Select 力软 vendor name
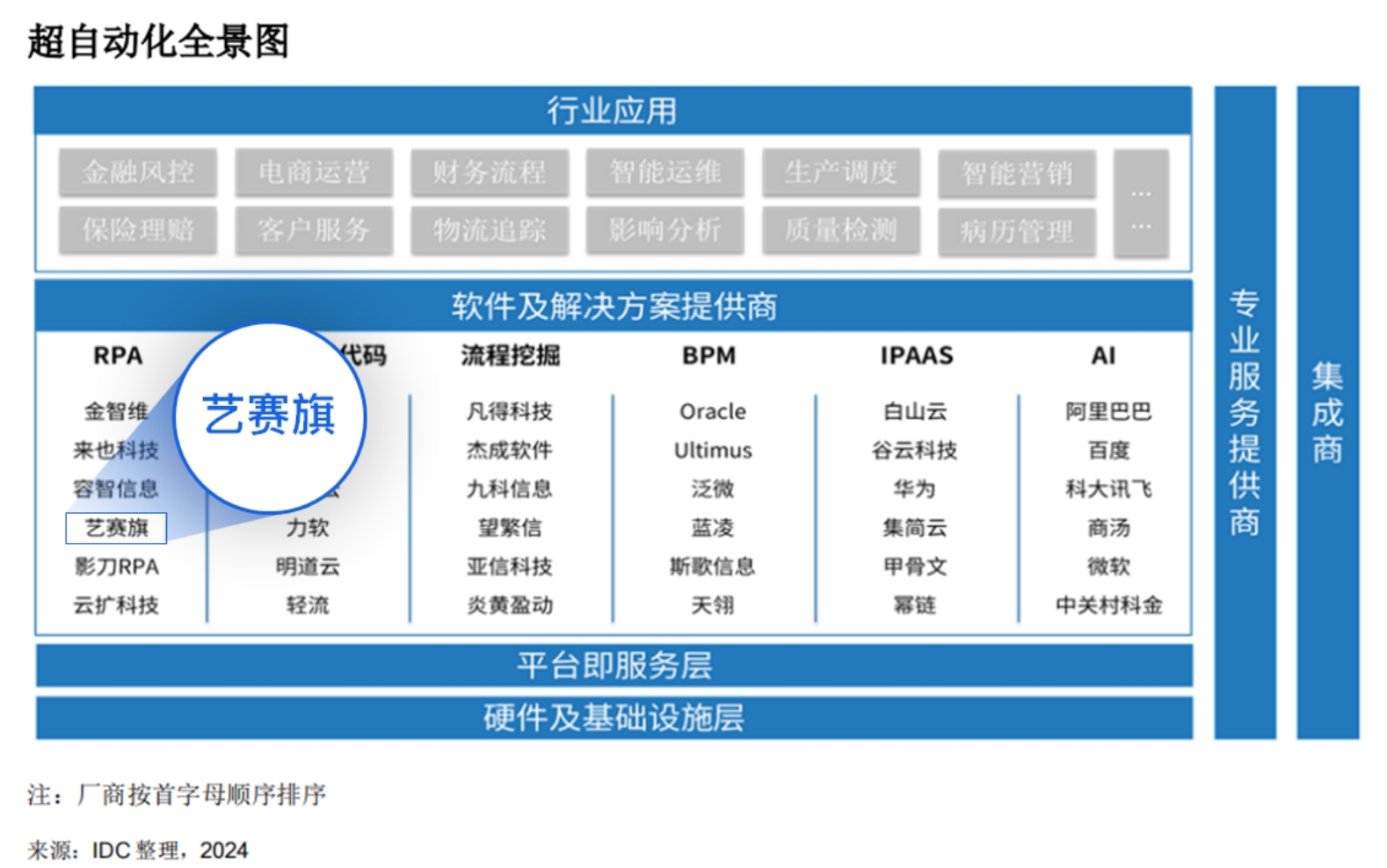 click(x=308, y=528)
